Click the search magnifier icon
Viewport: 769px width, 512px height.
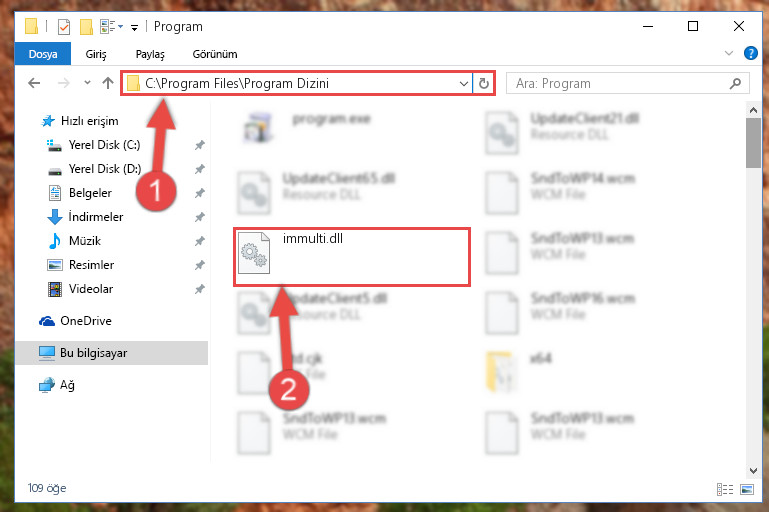pyautogui.click(x=735, y=84)
